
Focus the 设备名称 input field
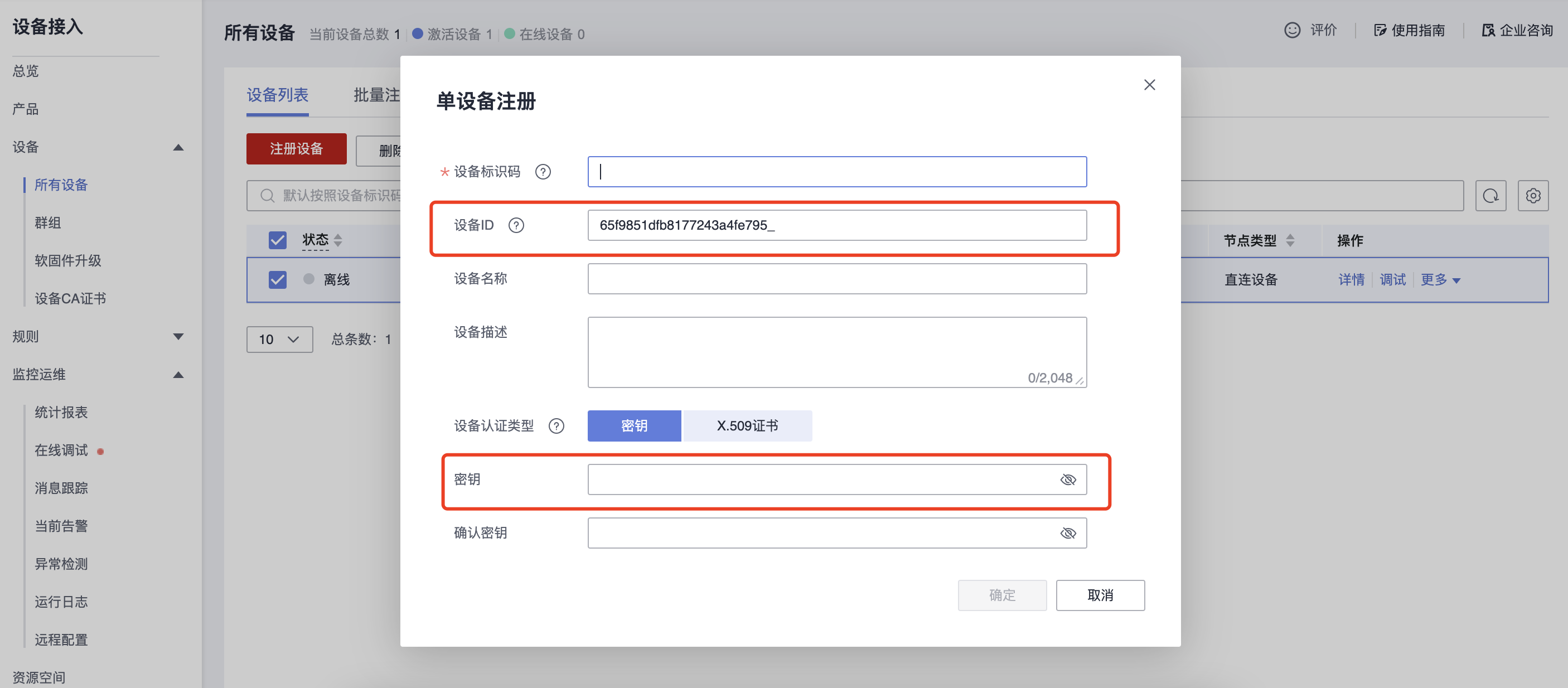pyautogui.click(x=837, y=279)
